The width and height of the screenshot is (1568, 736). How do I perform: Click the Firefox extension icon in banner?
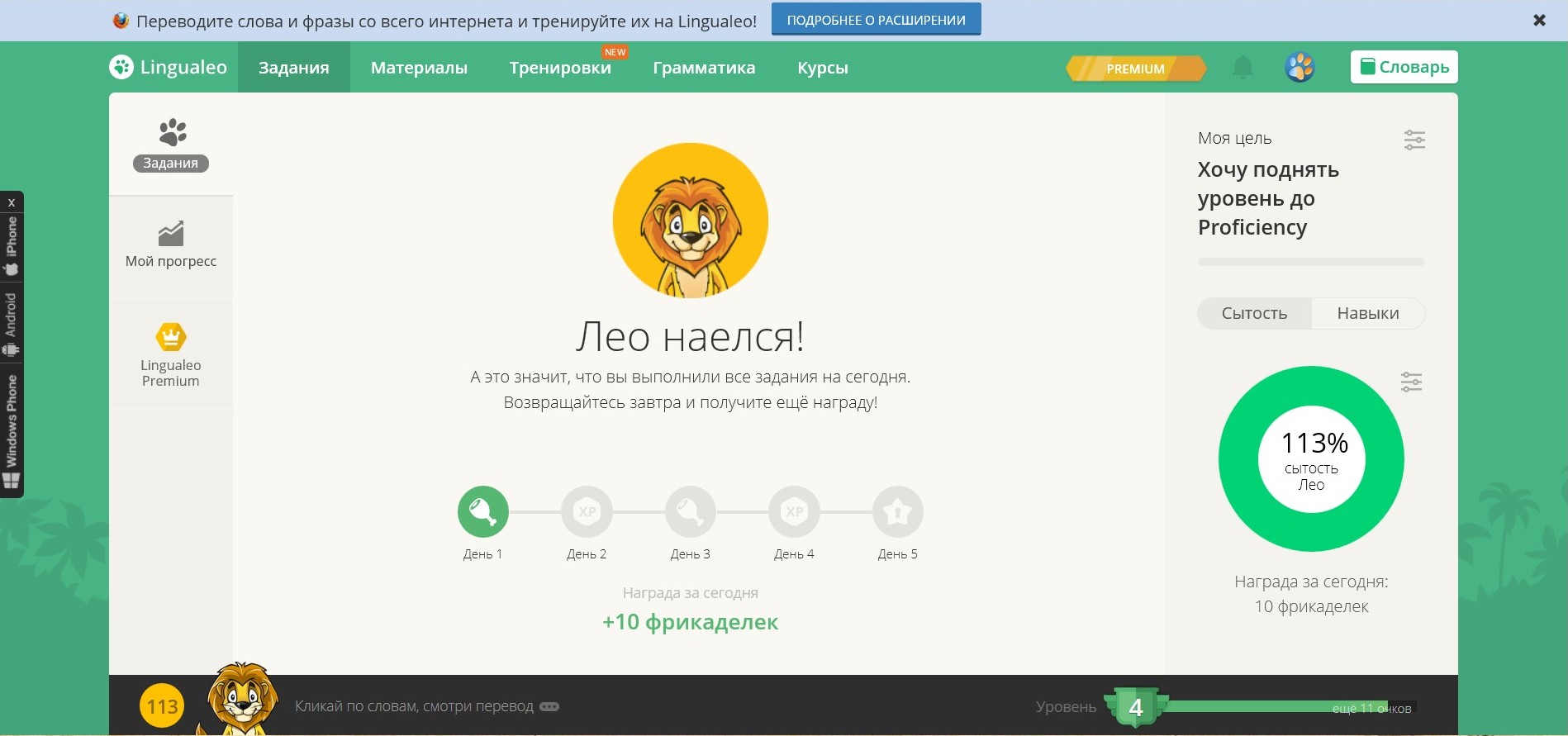pos(121,21)
